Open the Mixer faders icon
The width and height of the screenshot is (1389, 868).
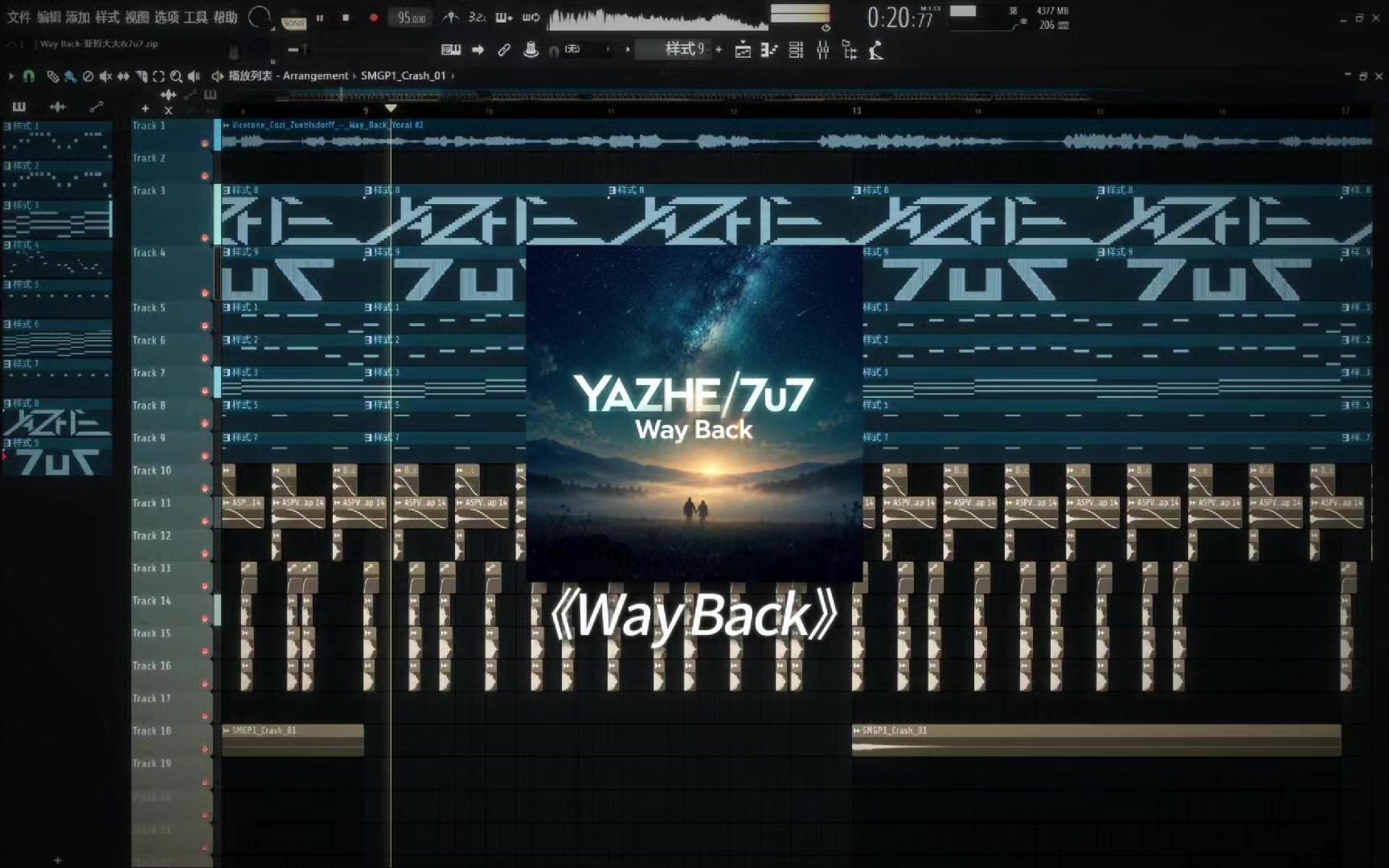tap(822, 51)
